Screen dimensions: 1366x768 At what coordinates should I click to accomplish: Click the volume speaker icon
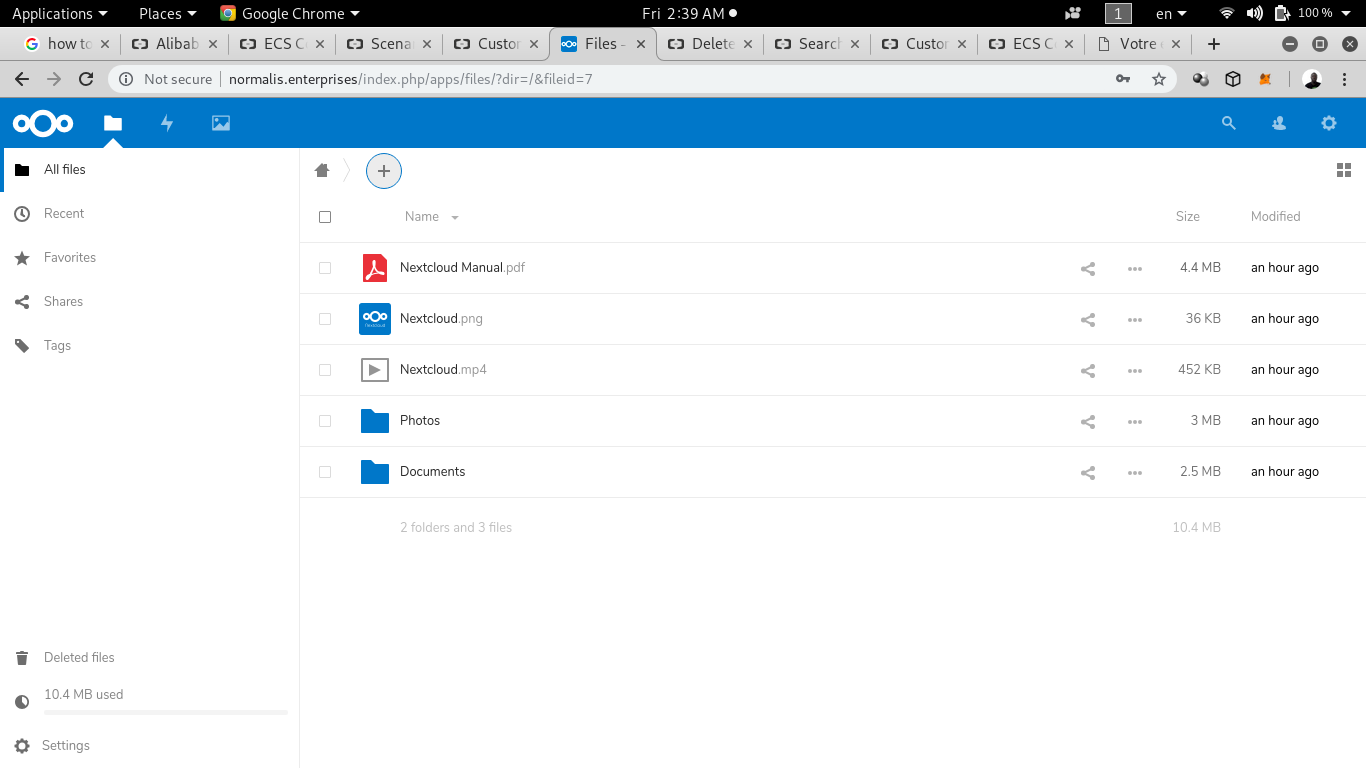click(1255, 13)
